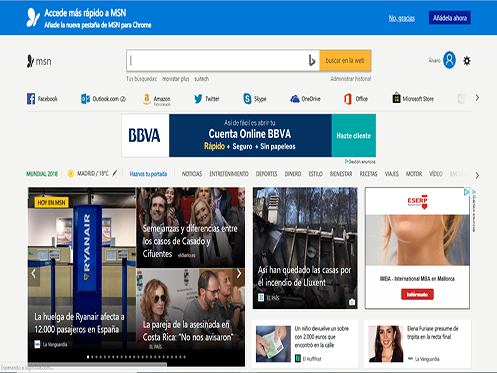497x373 pixels.
Task: Open the Outlook.com mail shortcut
Action: click(85, 99)
